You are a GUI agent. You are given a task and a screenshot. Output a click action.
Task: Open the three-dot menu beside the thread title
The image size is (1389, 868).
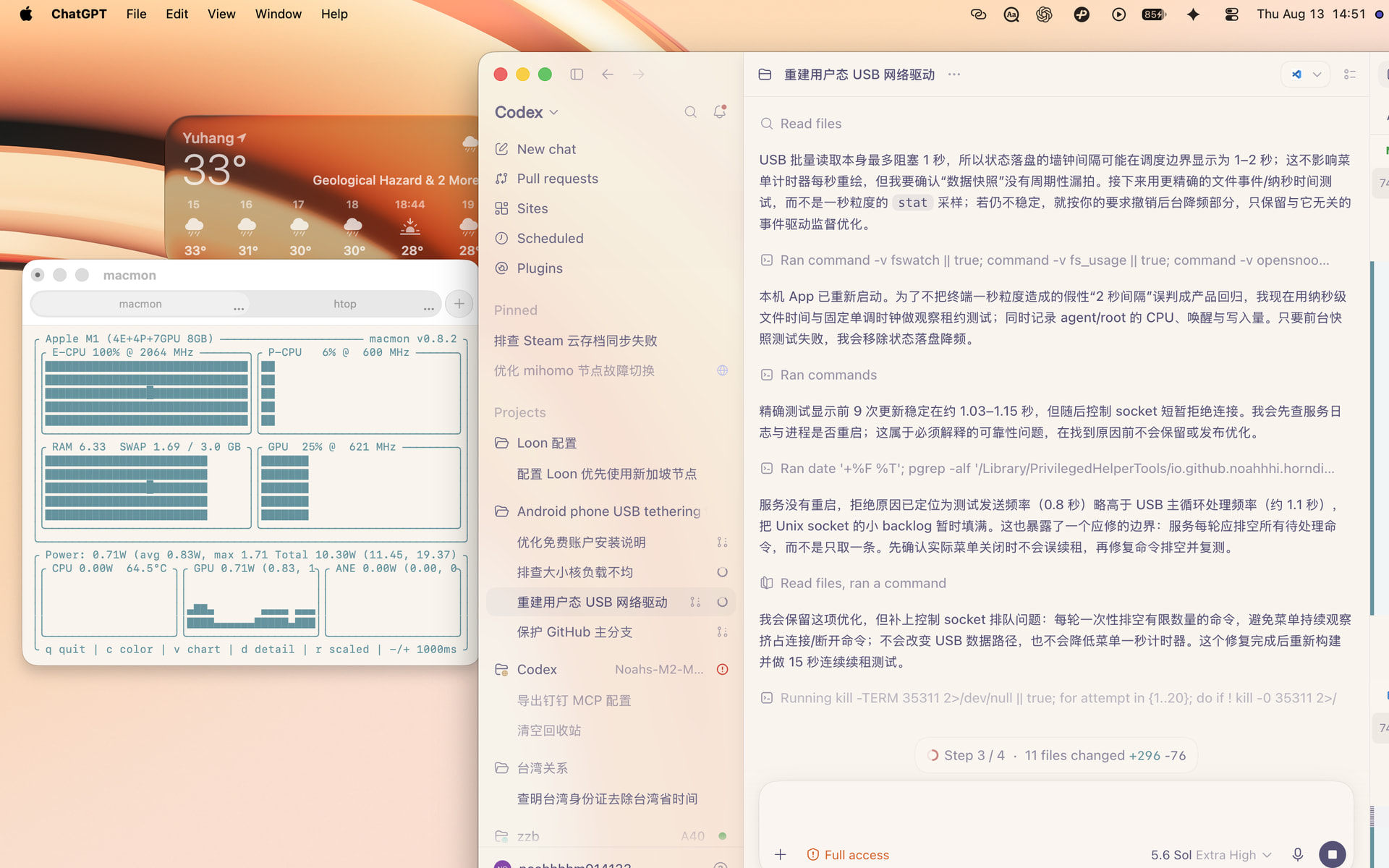[954, 75]
